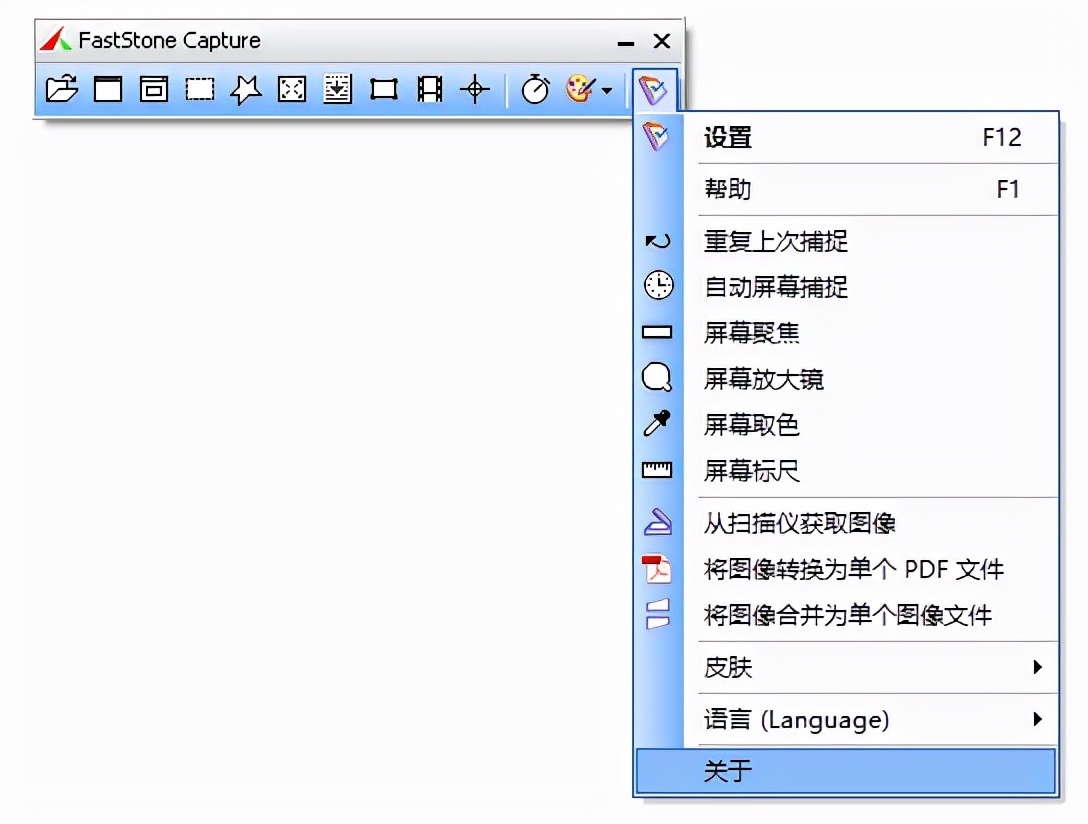Capture fixed-size region tool
Image resolution: width=1088 pixels, height=824 pixels.
tap(384, 89)
